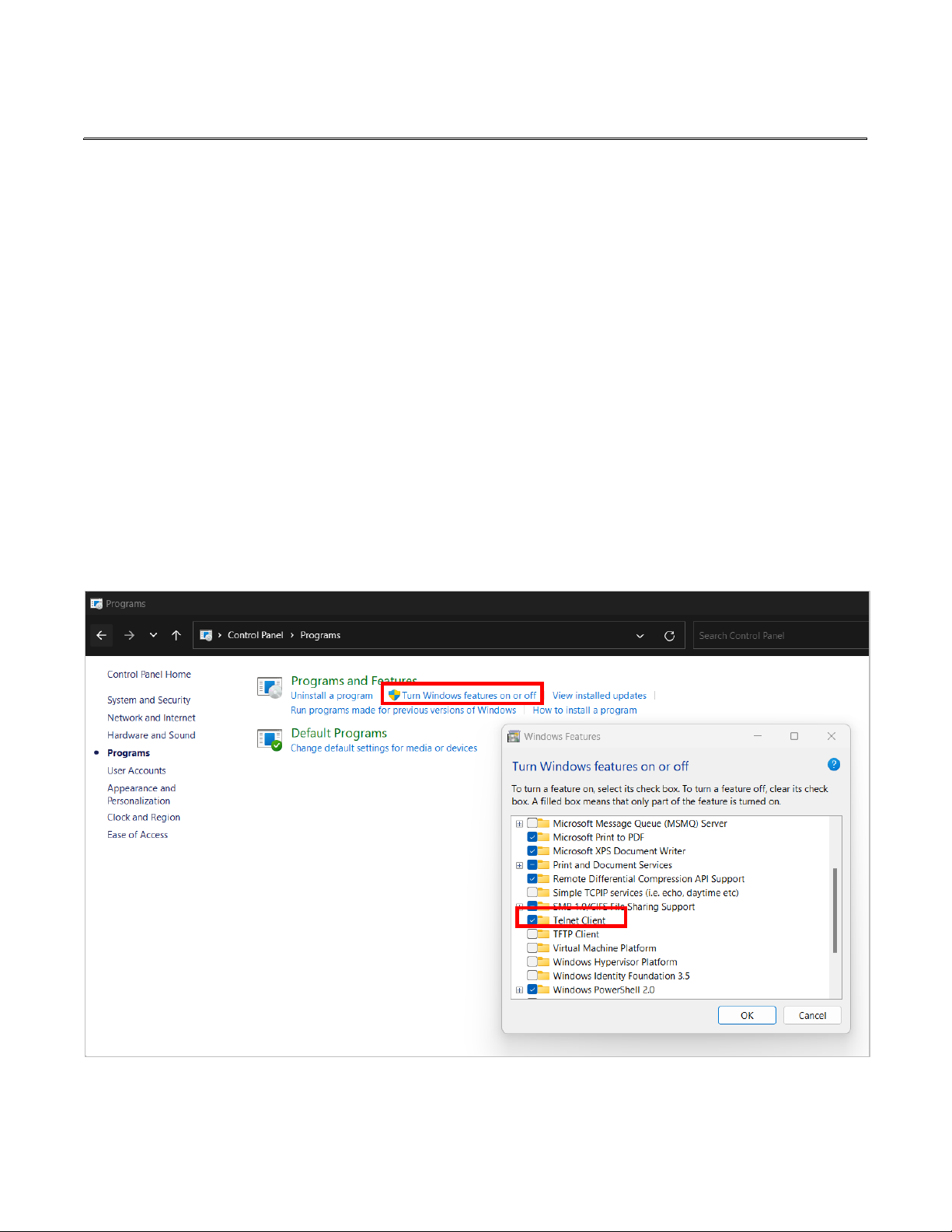Click the Back arrow in Control Panel

(101, 635)
